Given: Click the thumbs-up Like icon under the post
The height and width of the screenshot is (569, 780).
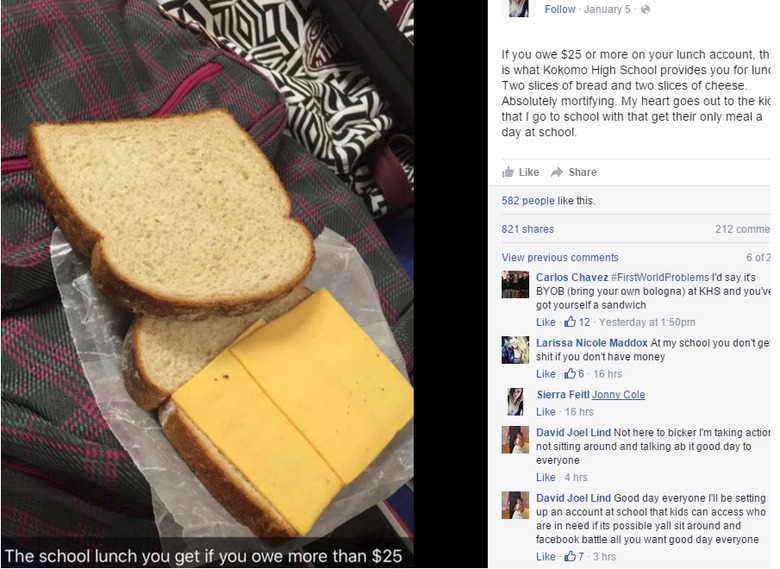Looking at the screenshot, I should point(508,172).
